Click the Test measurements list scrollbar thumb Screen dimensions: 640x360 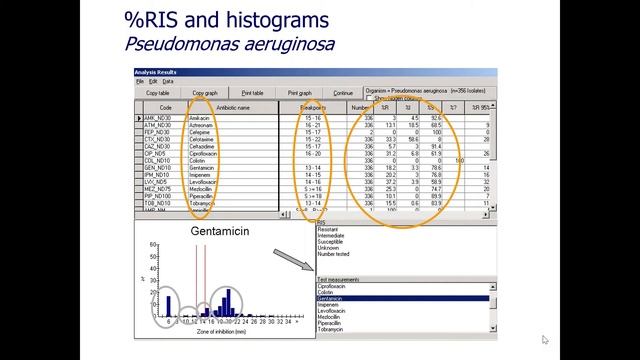(x=493, y=303)
